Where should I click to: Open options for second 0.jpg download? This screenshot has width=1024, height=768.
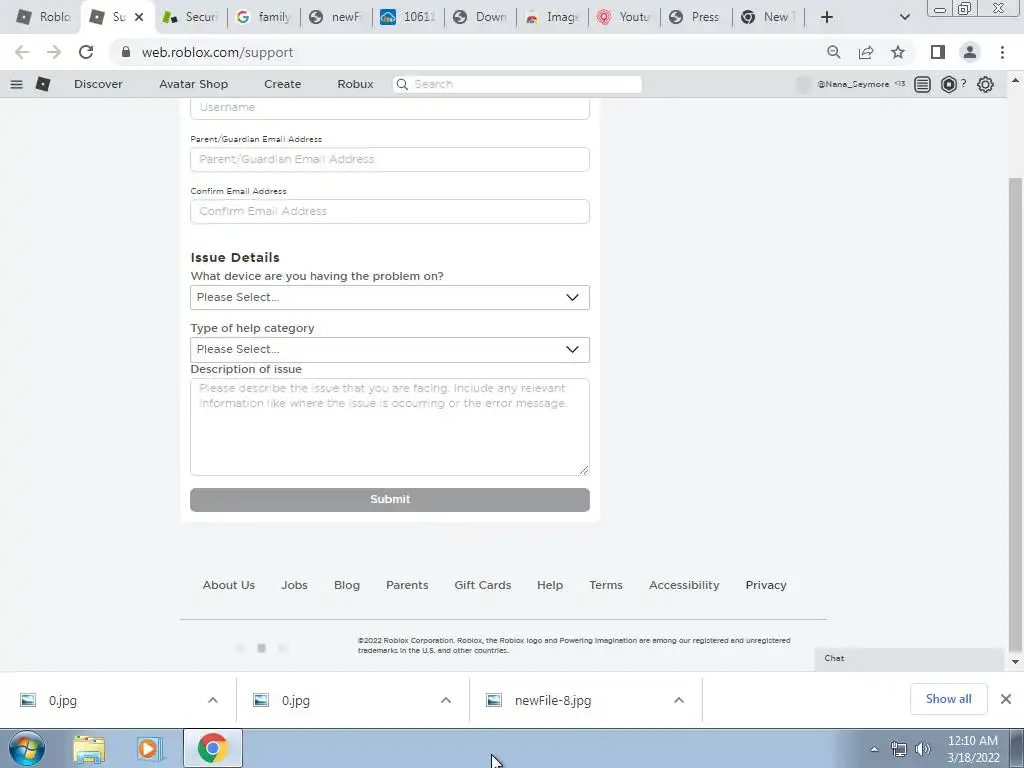(446, 700)
